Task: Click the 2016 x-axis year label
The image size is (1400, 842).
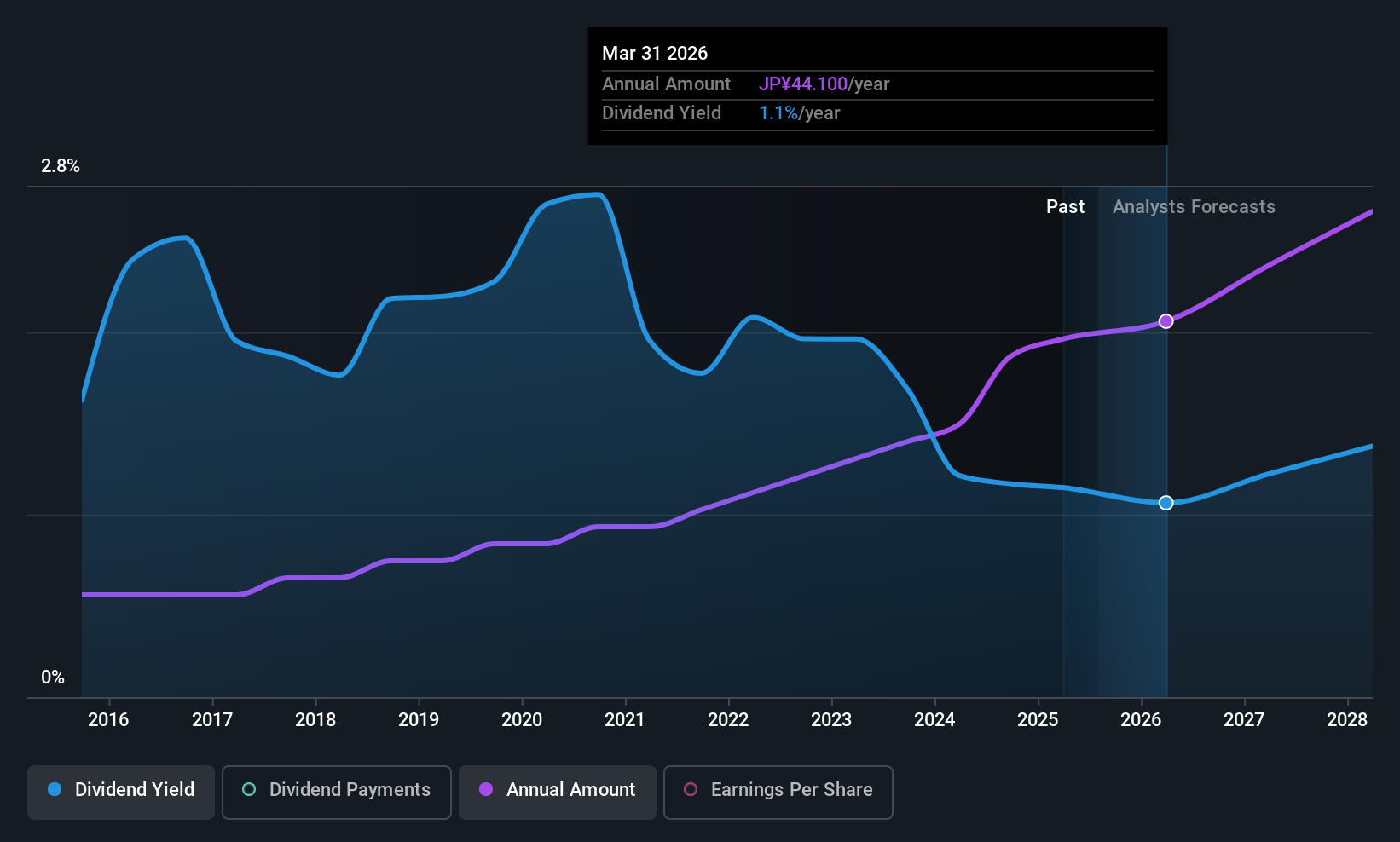Action: click(108, 720)
